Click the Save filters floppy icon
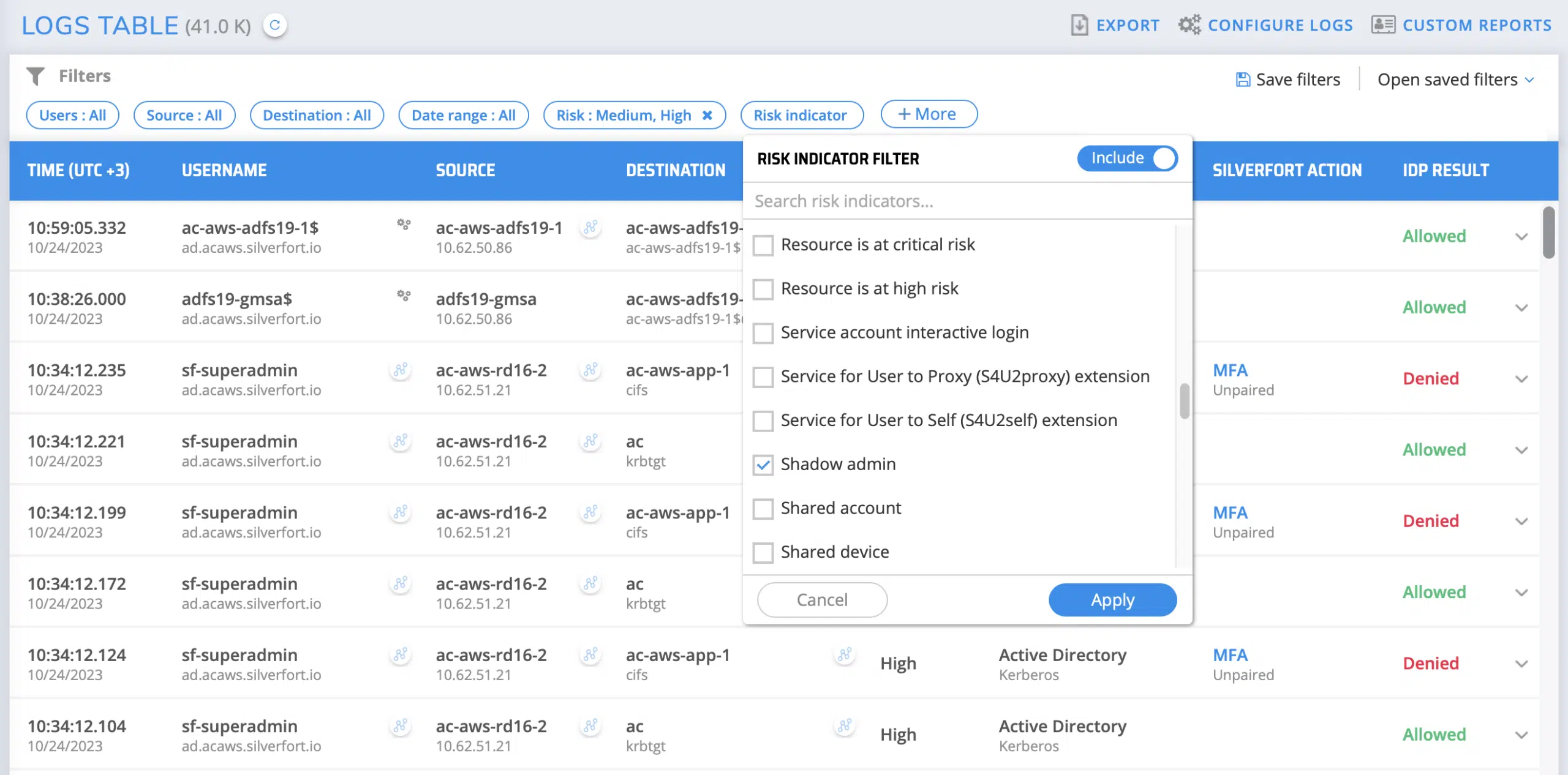This screenshot has height=775, width=1568. coord(1243,80)
